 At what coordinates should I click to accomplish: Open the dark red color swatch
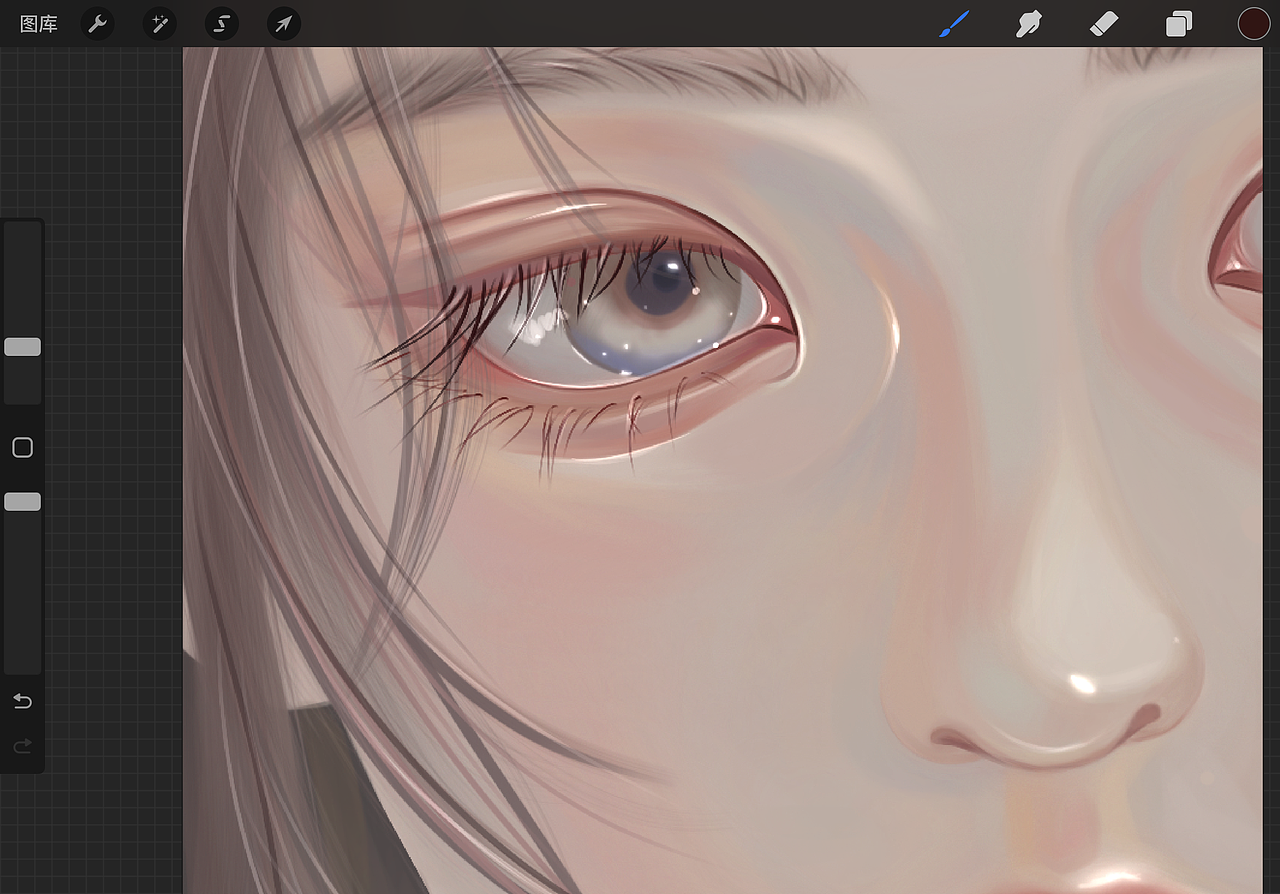tap(1254, 23)
